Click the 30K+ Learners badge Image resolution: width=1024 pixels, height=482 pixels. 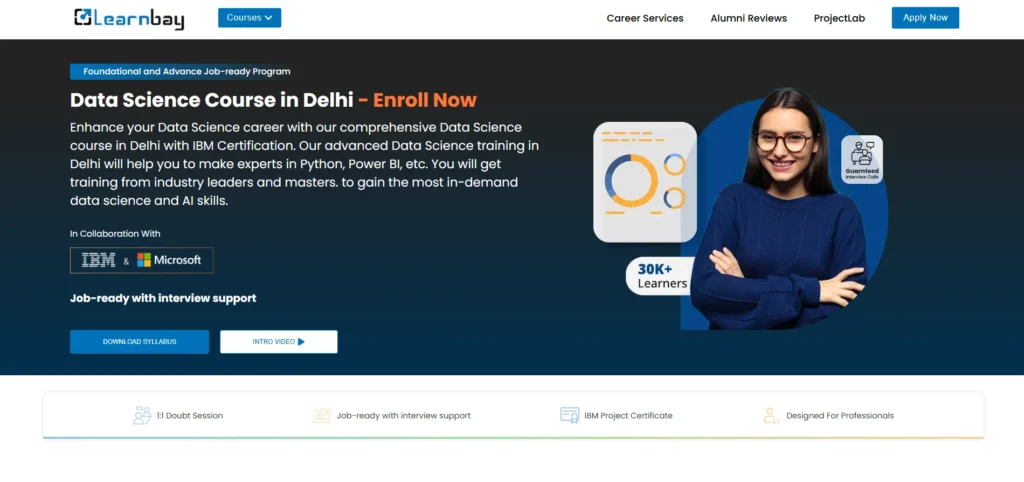click(x=661, y=276)
